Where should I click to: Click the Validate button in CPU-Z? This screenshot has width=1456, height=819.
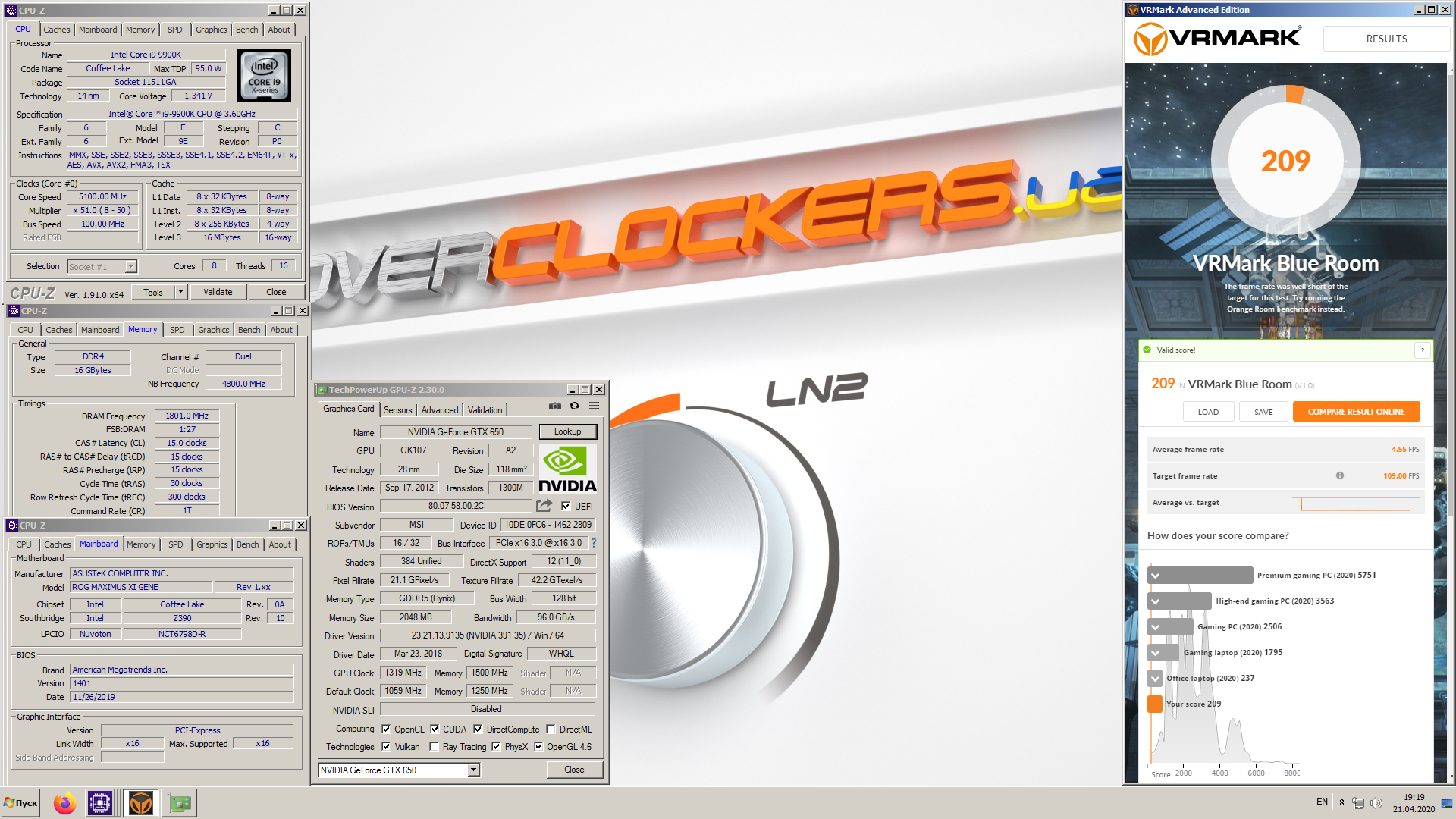[x=218, y=292]
